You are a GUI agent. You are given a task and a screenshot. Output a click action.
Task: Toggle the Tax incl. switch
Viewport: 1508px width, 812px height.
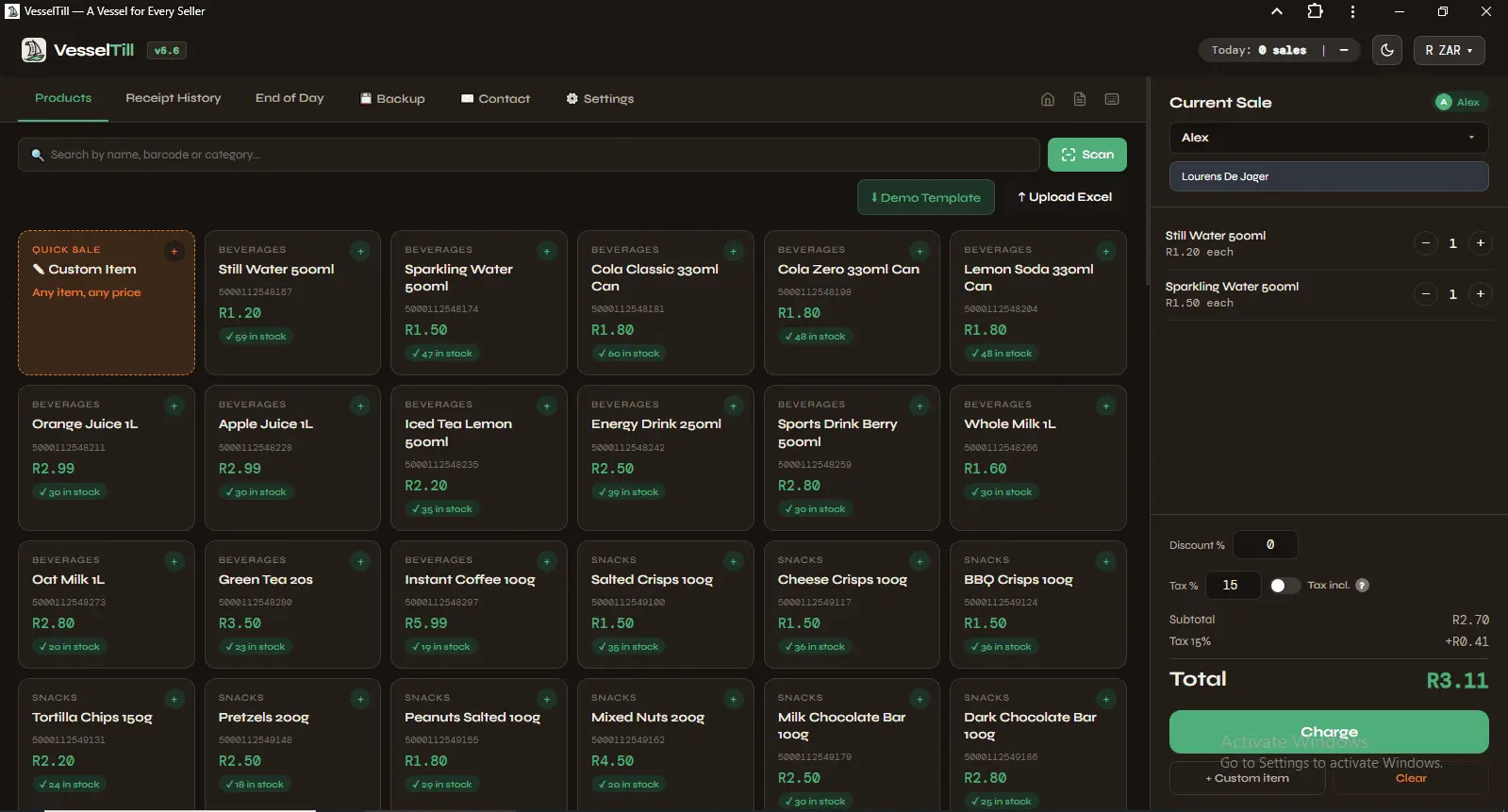click(1284, 586)
